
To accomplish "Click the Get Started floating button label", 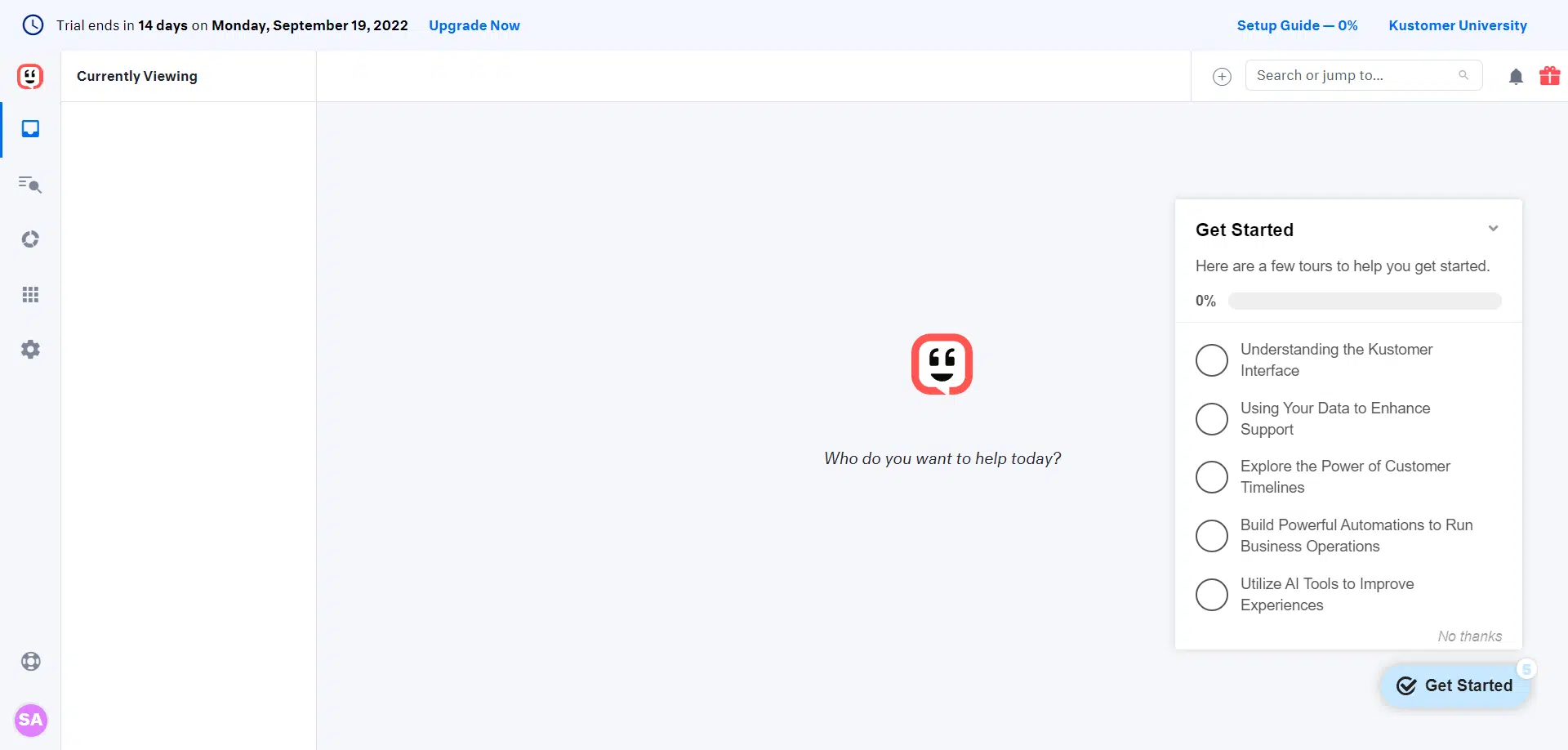I will pyautogui.click(x=1468, y=685).
